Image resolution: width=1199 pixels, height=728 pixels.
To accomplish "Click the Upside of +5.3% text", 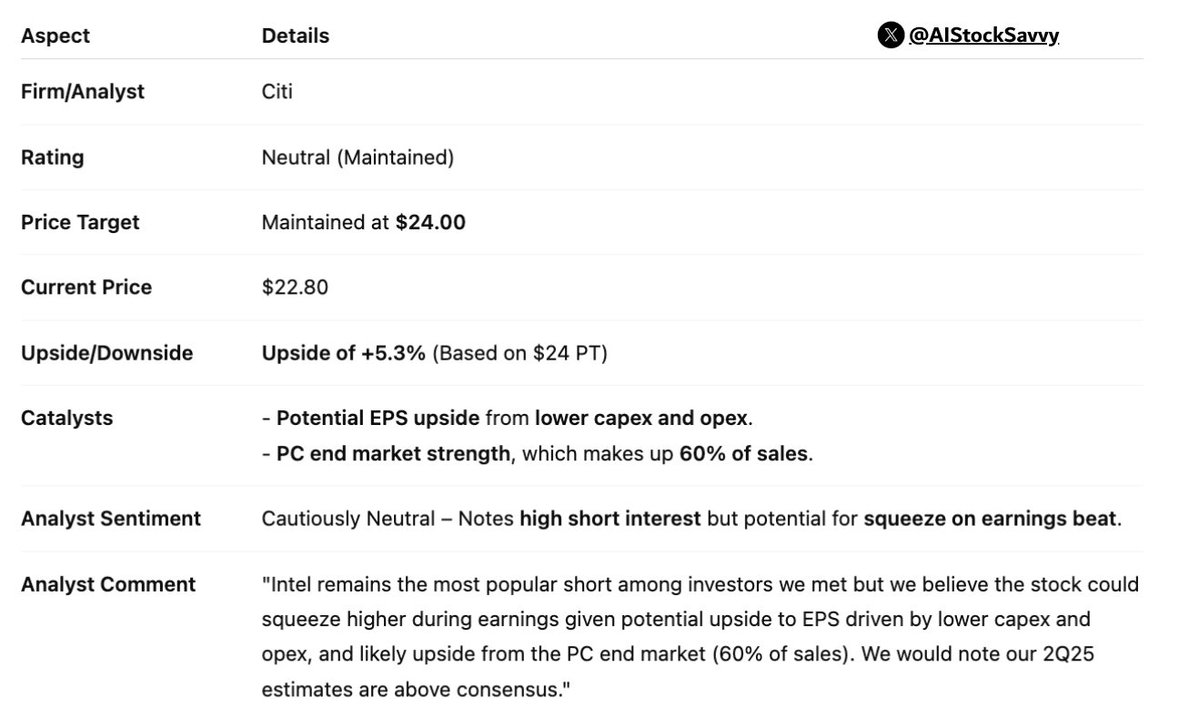I will click(x=343, y=353).
